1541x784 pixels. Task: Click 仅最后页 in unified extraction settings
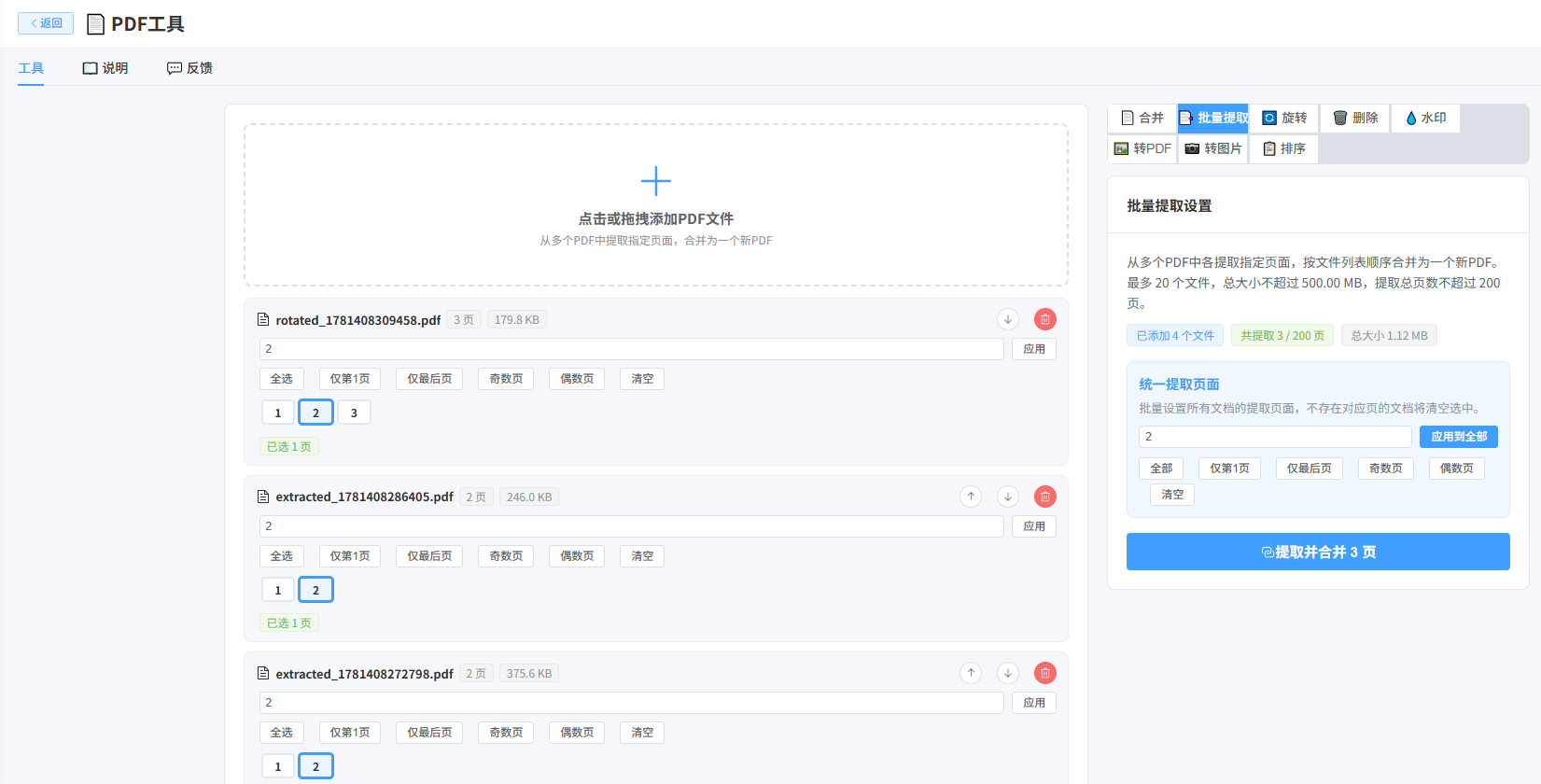[x=1310, y=469]
